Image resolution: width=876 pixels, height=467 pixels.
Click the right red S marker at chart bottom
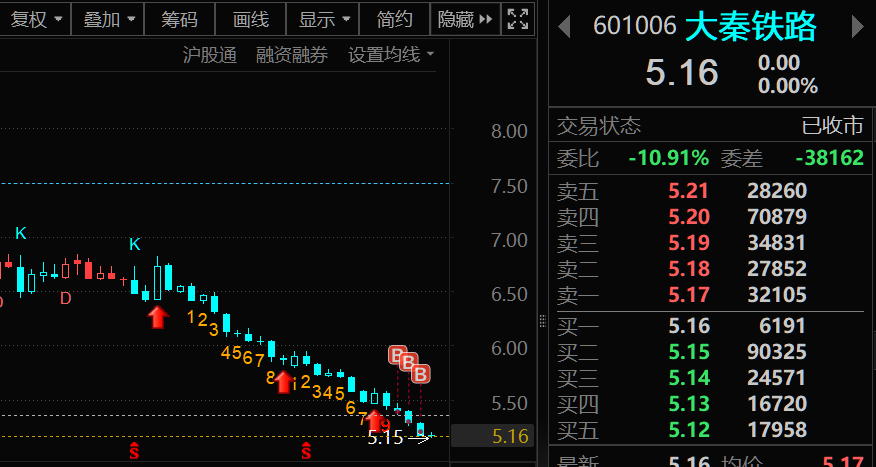(x=306, y=450)
